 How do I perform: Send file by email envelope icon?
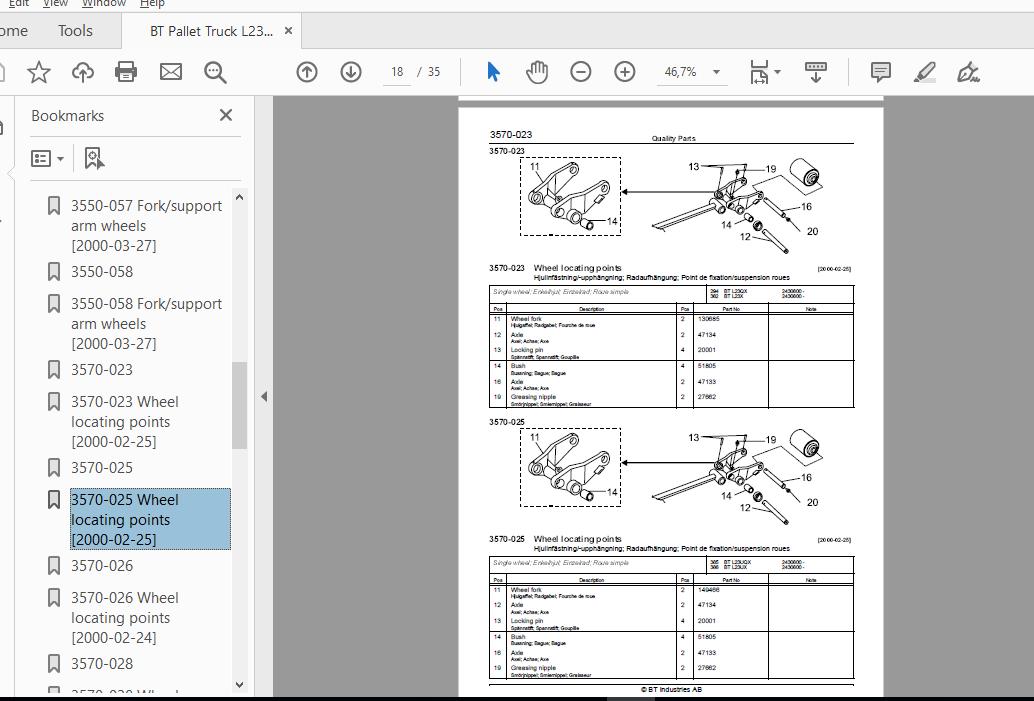pyautogui.click(x=171, y=72)
